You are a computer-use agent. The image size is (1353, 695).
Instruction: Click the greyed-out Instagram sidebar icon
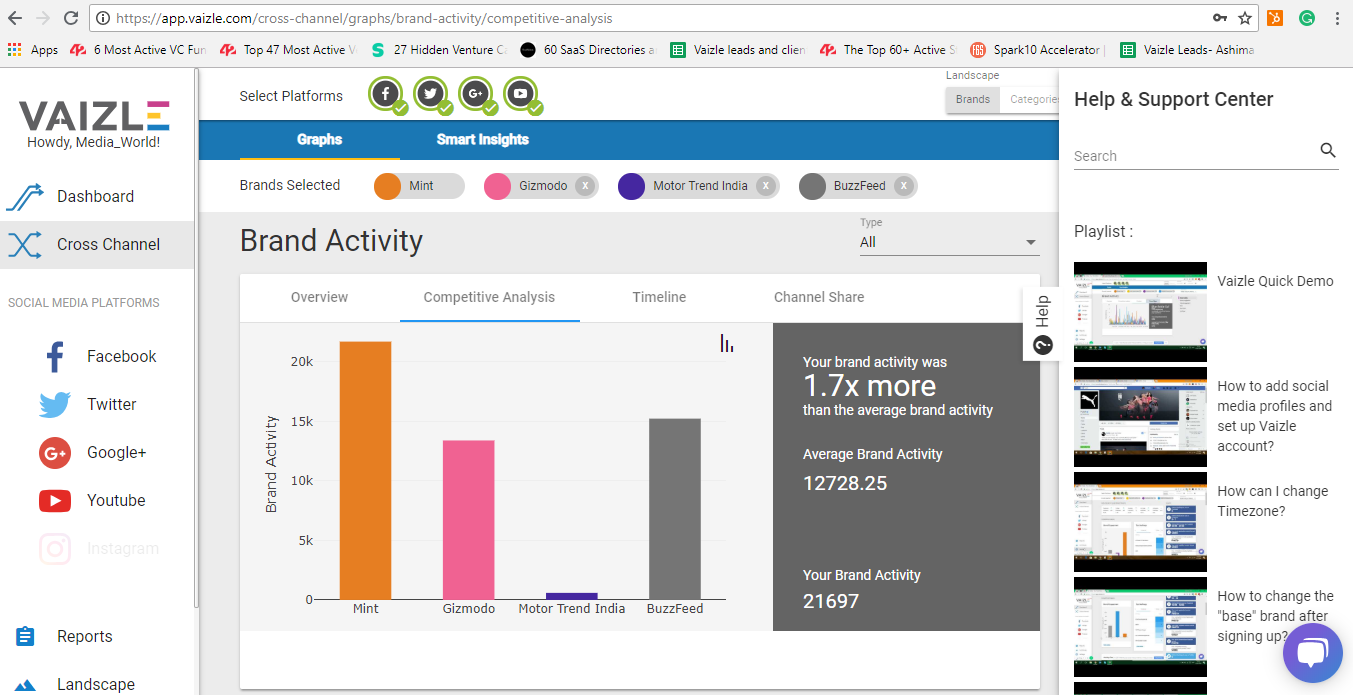coord(55,549)
